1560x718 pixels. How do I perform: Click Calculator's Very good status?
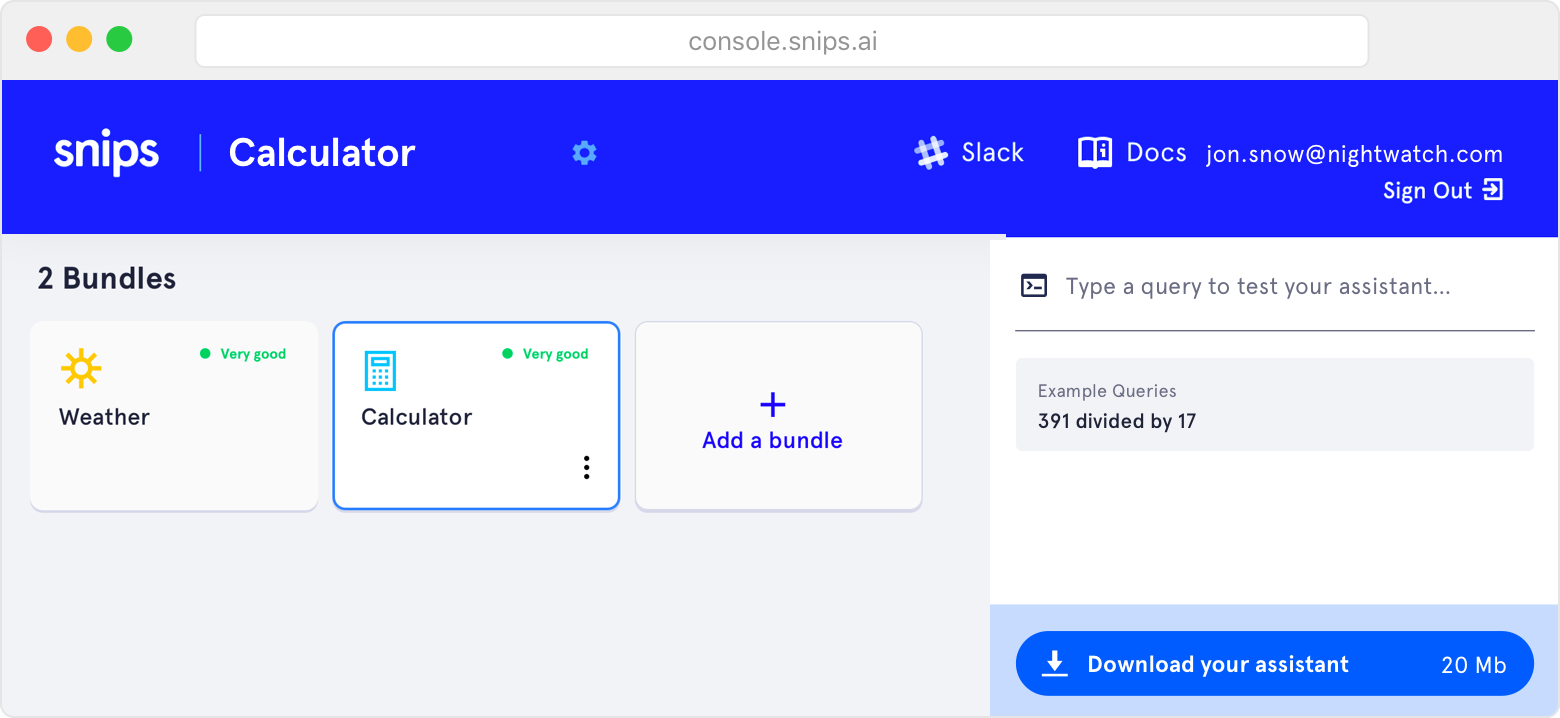pos(545,354)
